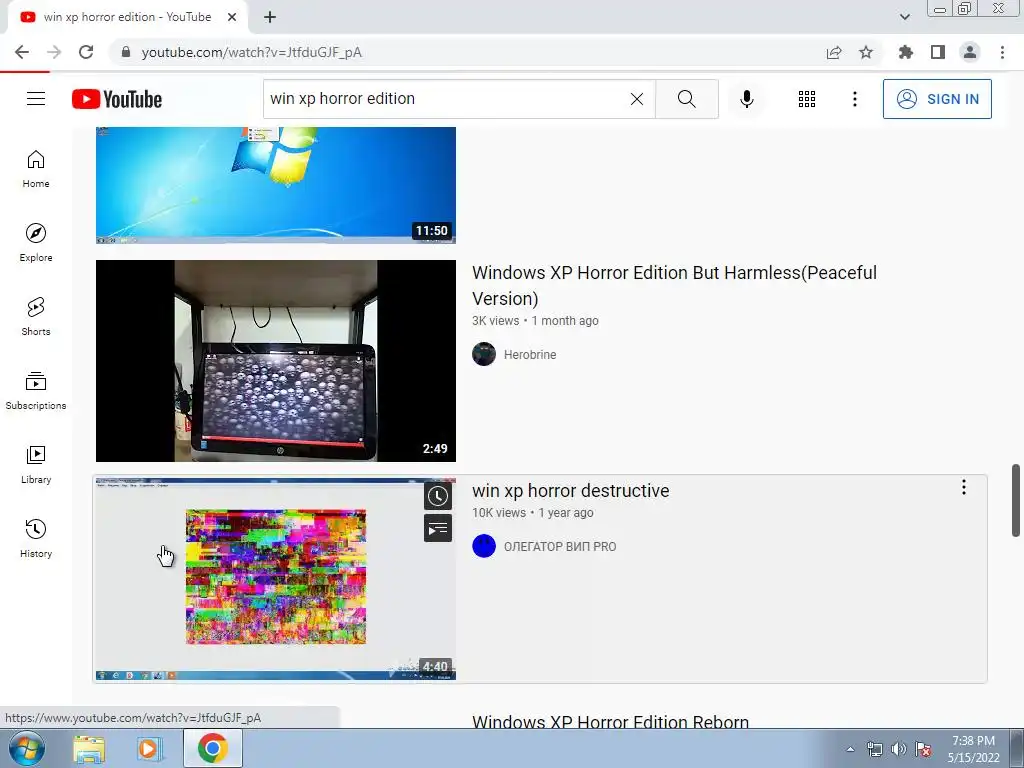Open more options for win xp horror destructive

click(x=963, y=487)
